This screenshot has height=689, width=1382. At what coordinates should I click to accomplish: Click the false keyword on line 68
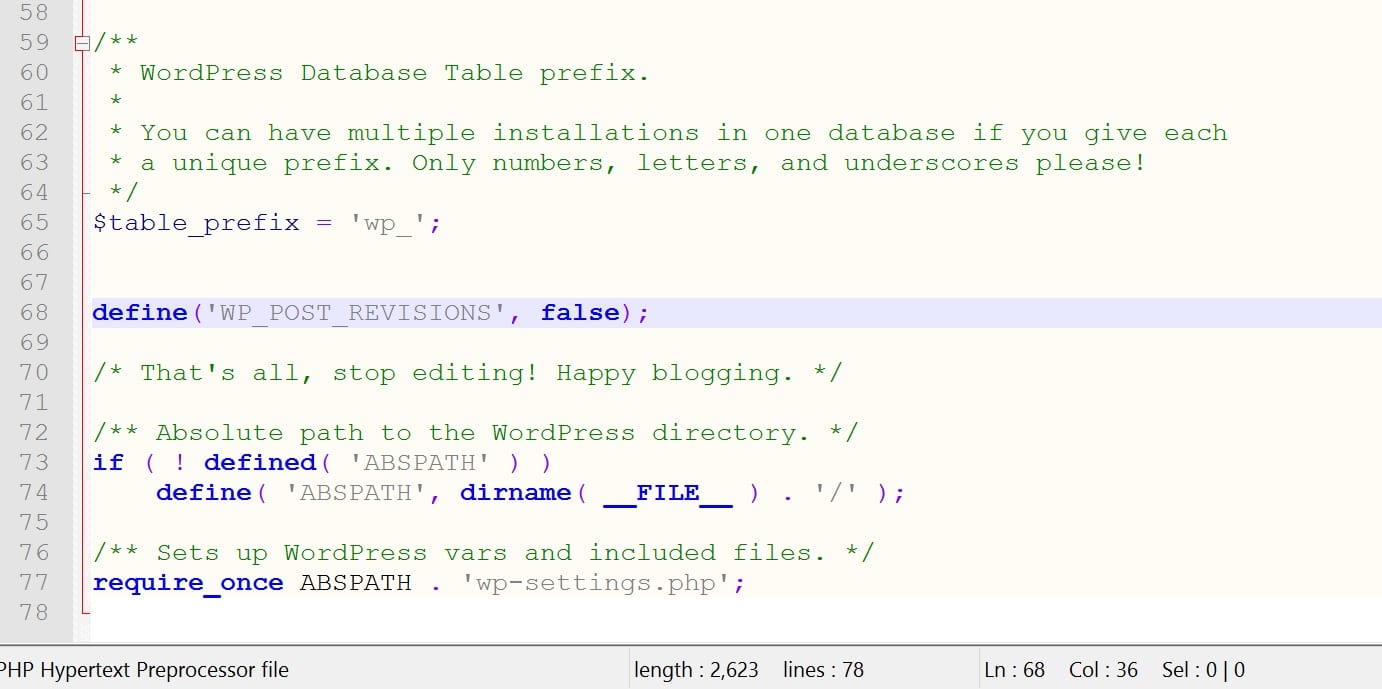pyautogui.click(x=580, y=312)
